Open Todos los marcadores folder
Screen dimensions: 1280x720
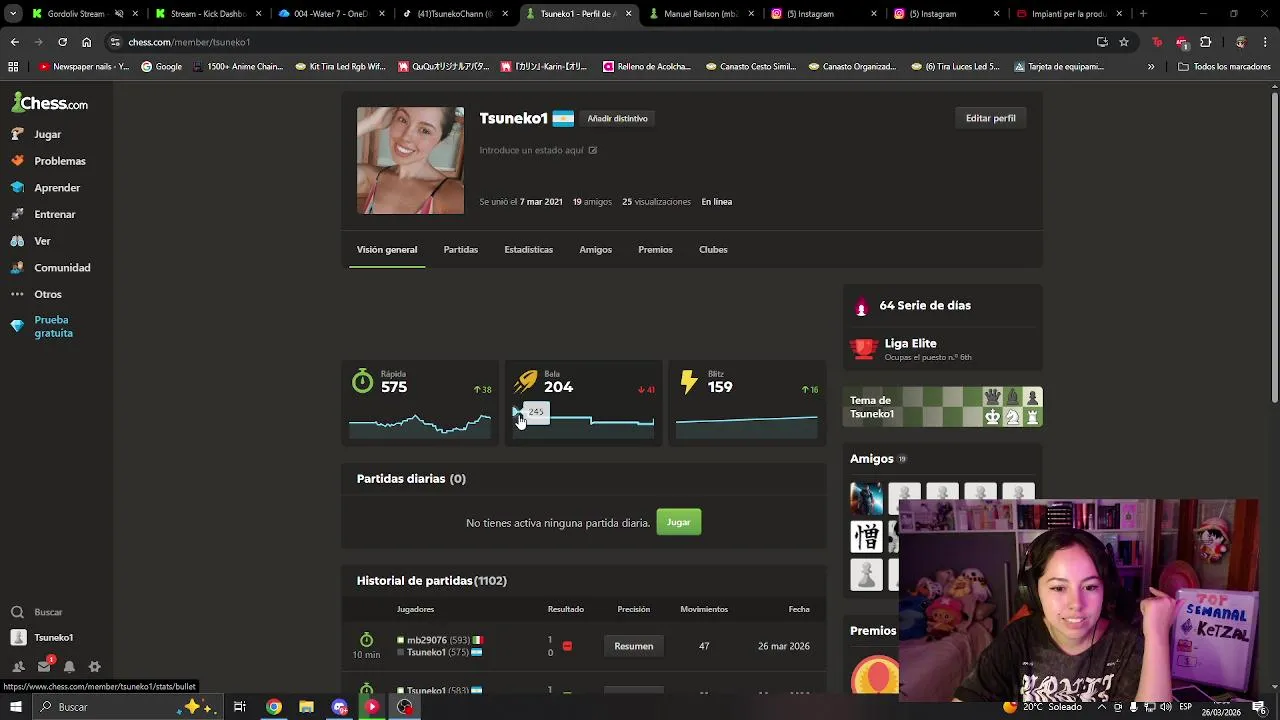1225,67
